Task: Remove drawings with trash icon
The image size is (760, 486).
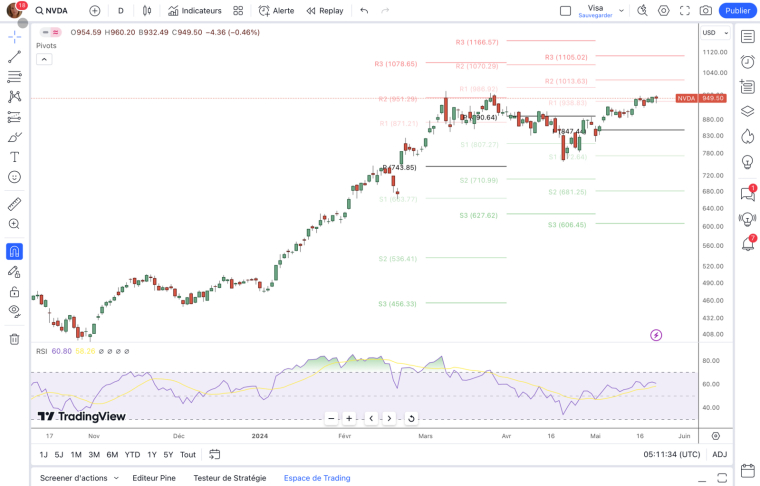Action: pyautogui.click(x=15, y=339)
